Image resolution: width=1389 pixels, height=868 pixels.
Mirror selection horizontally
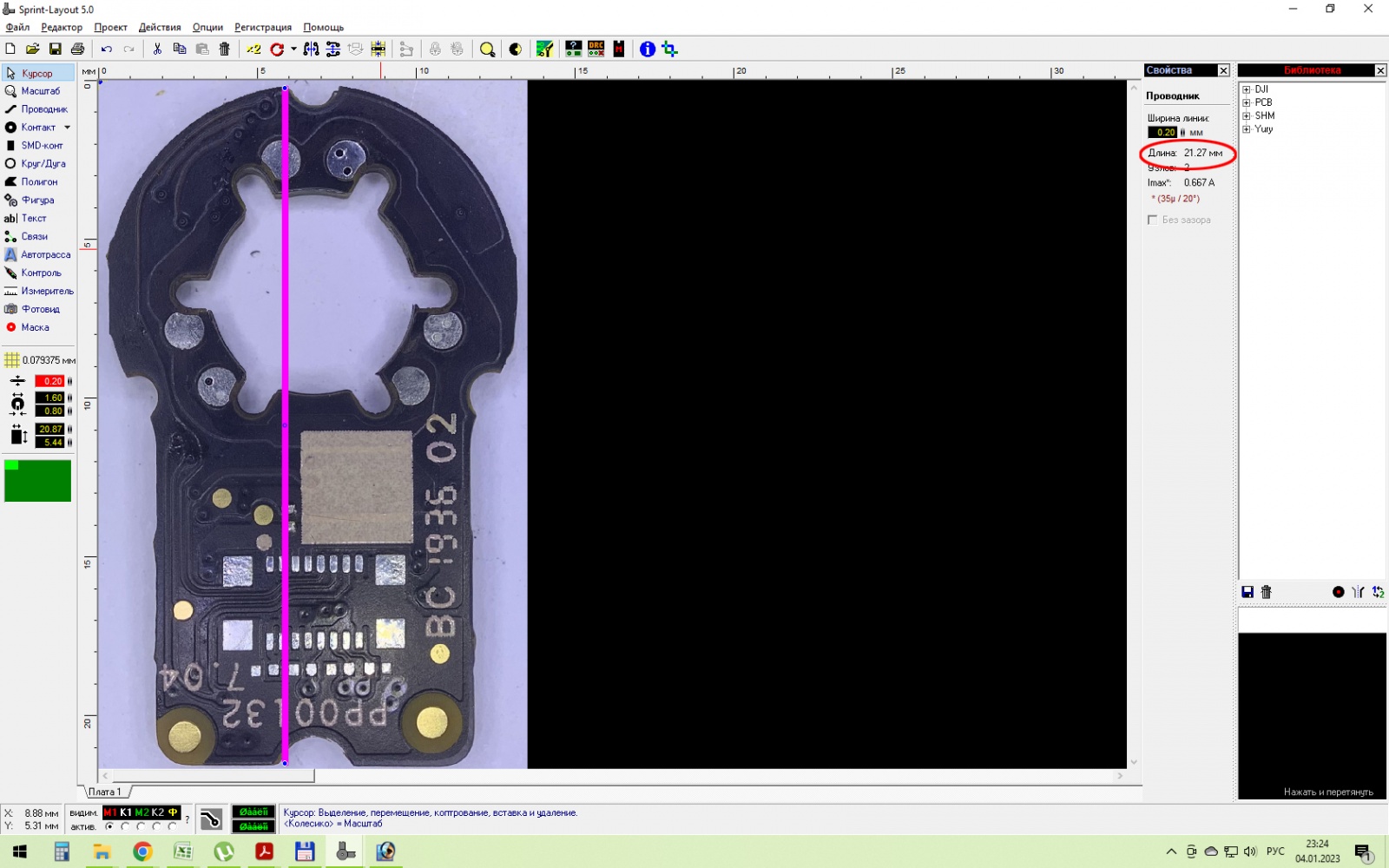click(x=311, y=49)
